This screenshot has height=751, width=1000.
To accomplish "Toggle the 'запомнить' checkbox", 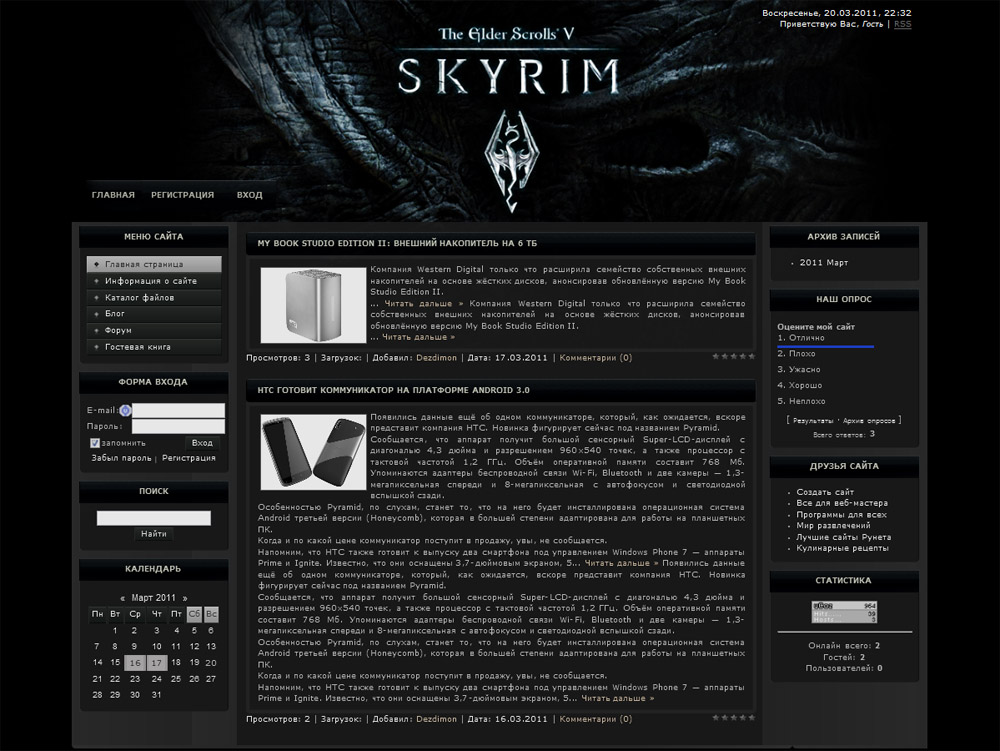I will pyautogui.click(x=95, y=443).
